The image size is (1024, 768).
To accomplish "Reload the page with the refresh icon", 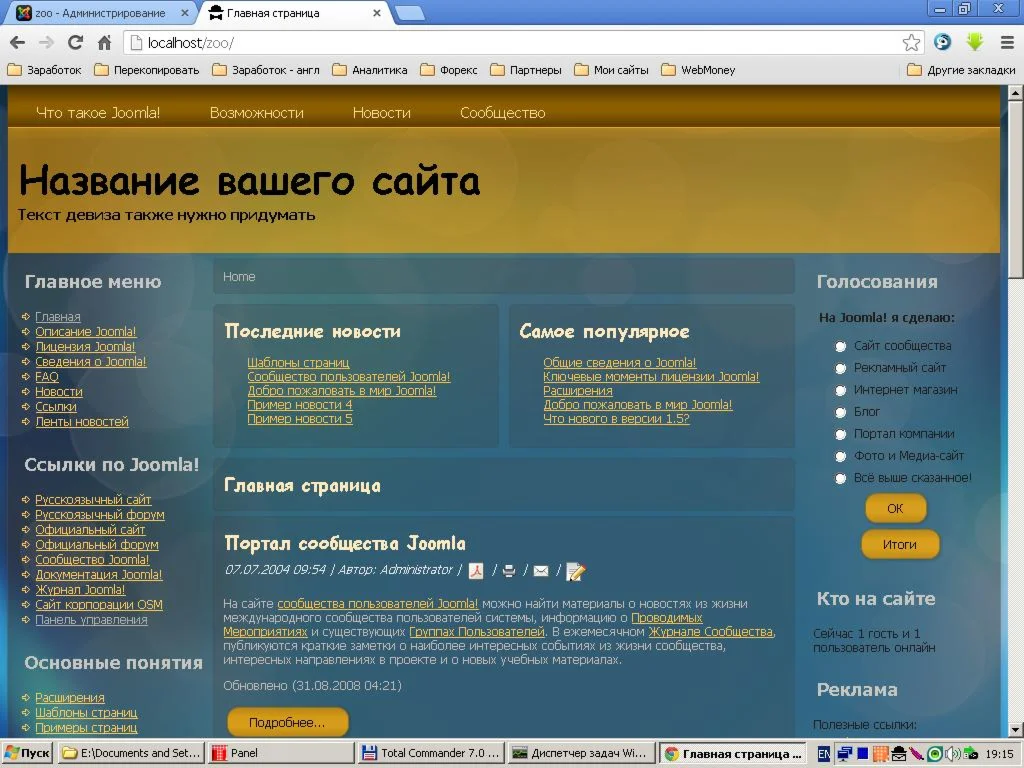I will click(75, 43).
